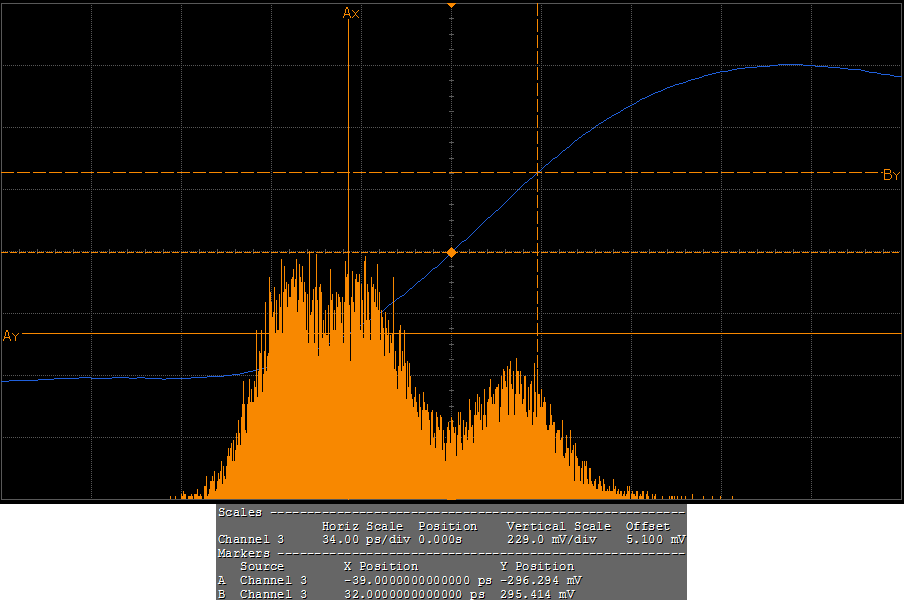
Task: Select marker B Y position 295.414 mV
Action: (x=539, y=594)
